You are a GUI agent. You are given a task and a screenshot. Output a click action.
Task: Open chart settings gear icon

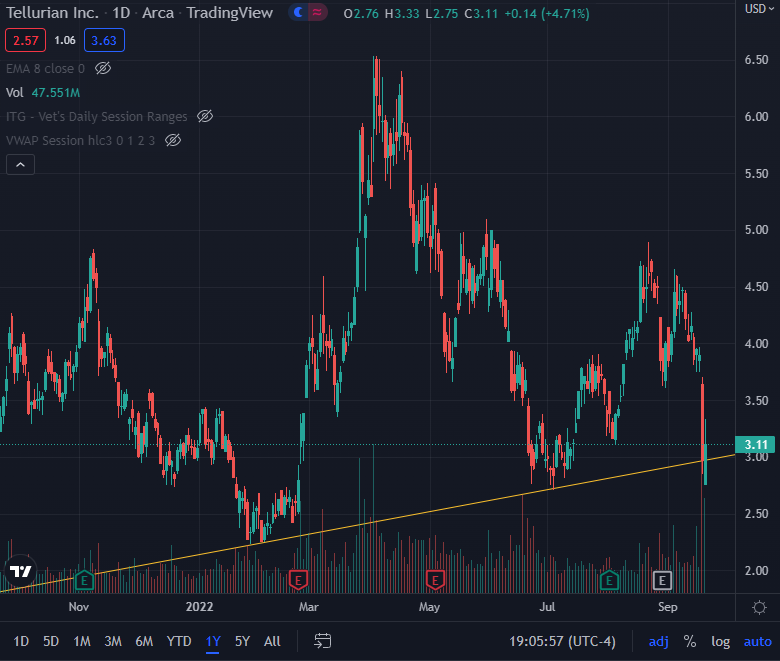click(759, 607)
